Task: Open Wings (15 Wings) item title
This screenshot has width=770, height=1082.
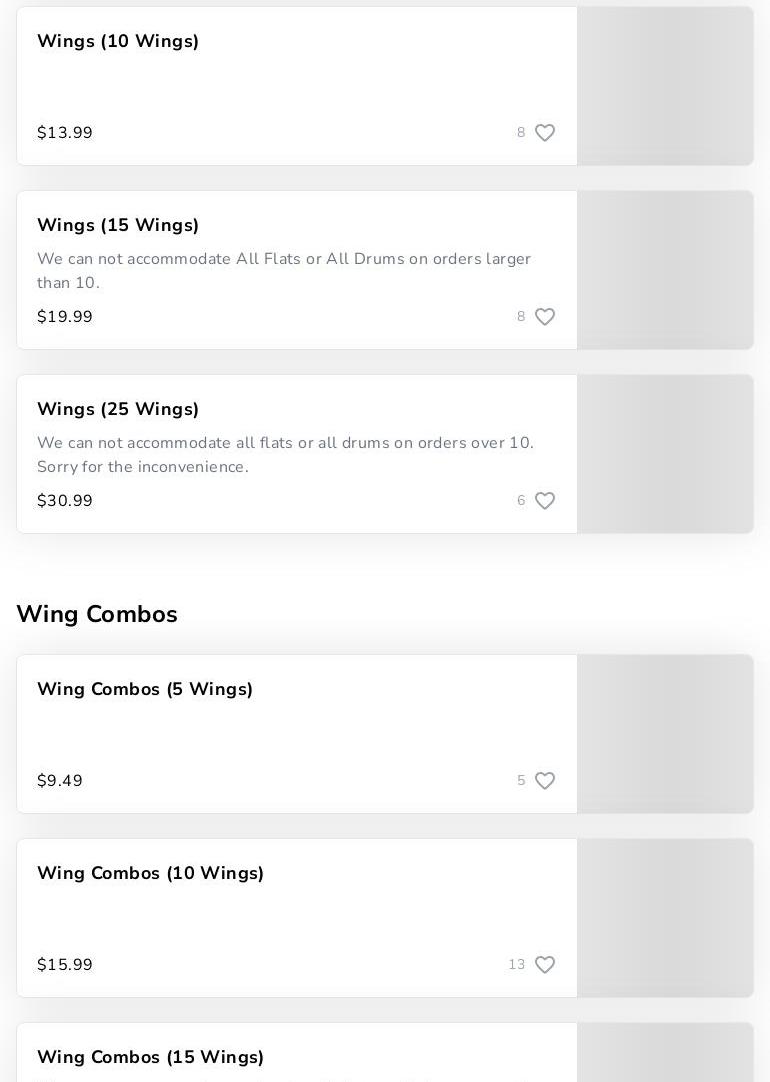Action: (118, 225)
